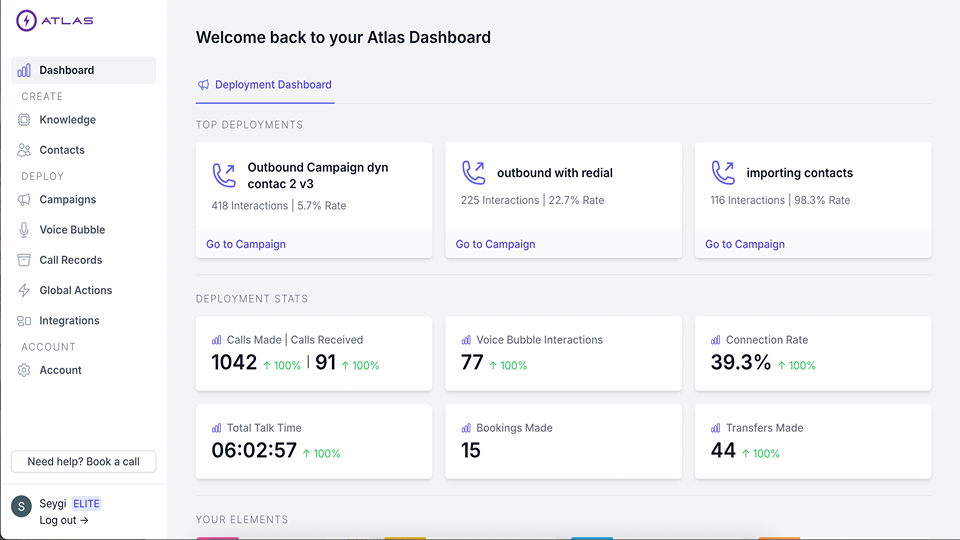The image size is (960, 540).
Task: Click the 91 calls received value
Action: (x=325, y=362)
